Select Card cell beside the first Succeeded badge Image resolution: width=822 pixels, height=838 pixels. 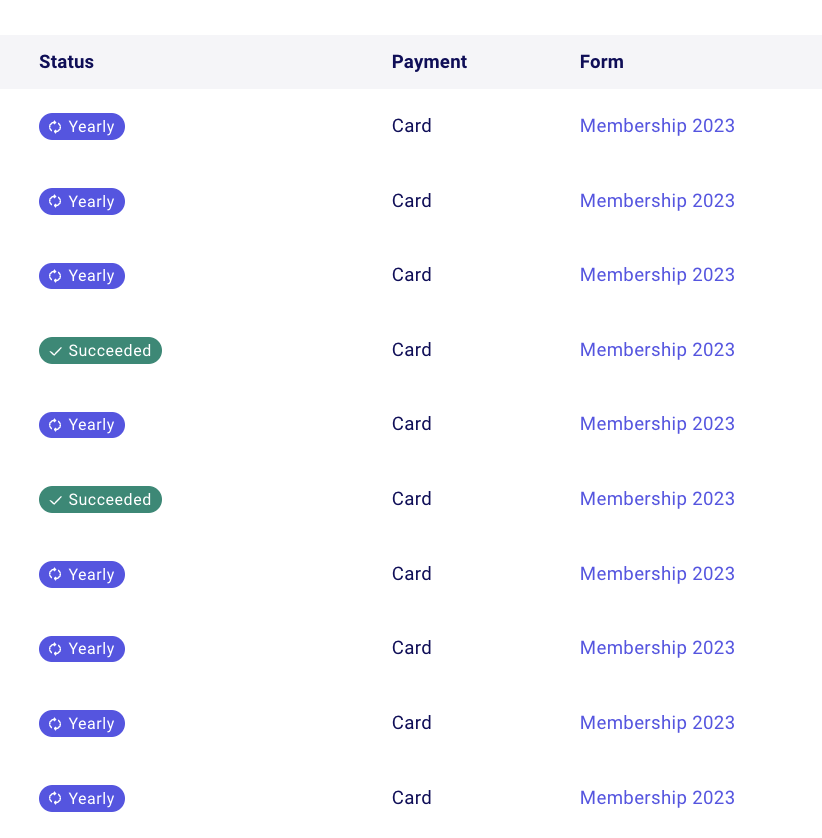click(412, 350)
